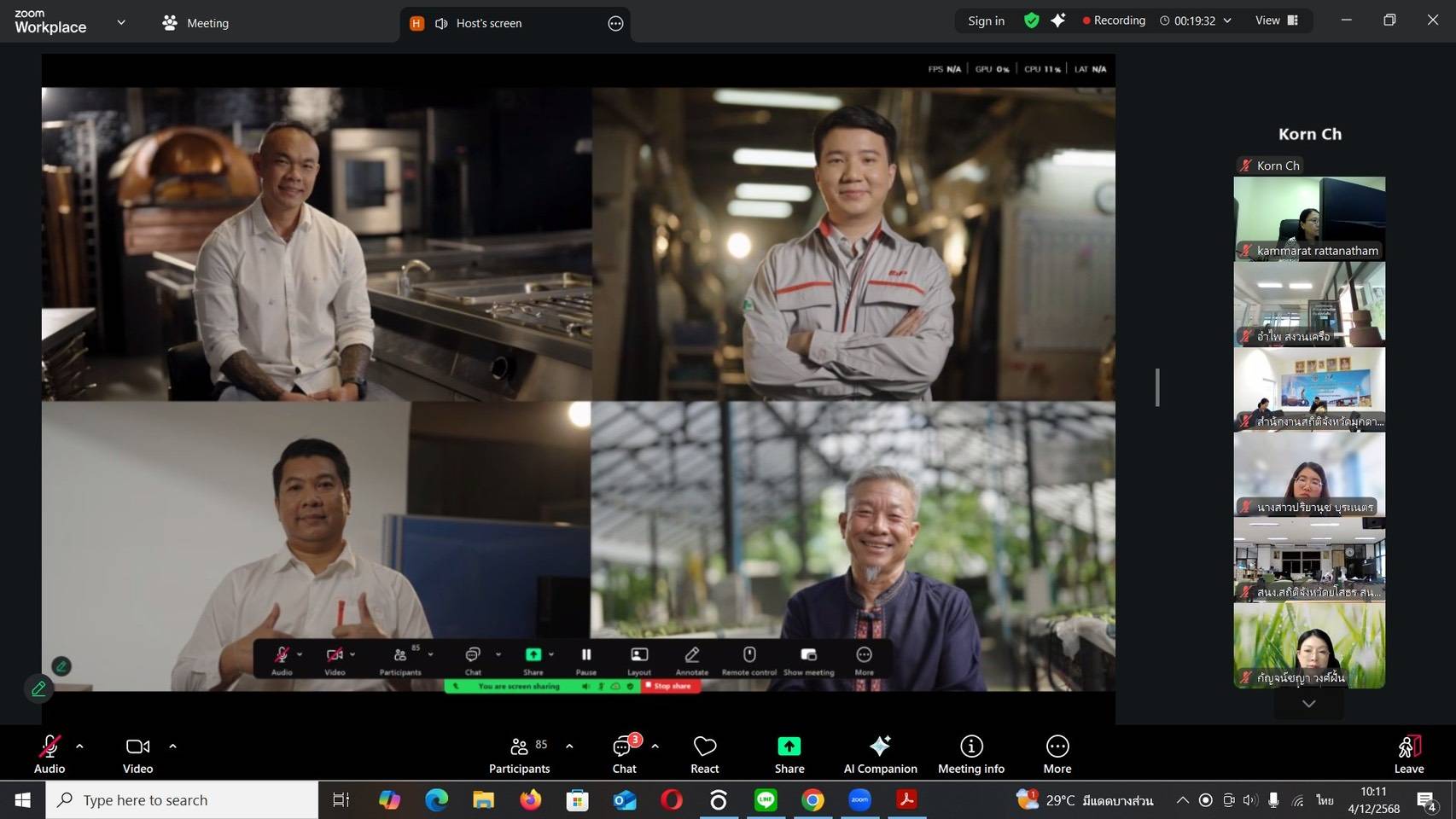Viewport: 1456px width, 819px height.
Task: Leave the meeting
Action: tap(1408, 753)
